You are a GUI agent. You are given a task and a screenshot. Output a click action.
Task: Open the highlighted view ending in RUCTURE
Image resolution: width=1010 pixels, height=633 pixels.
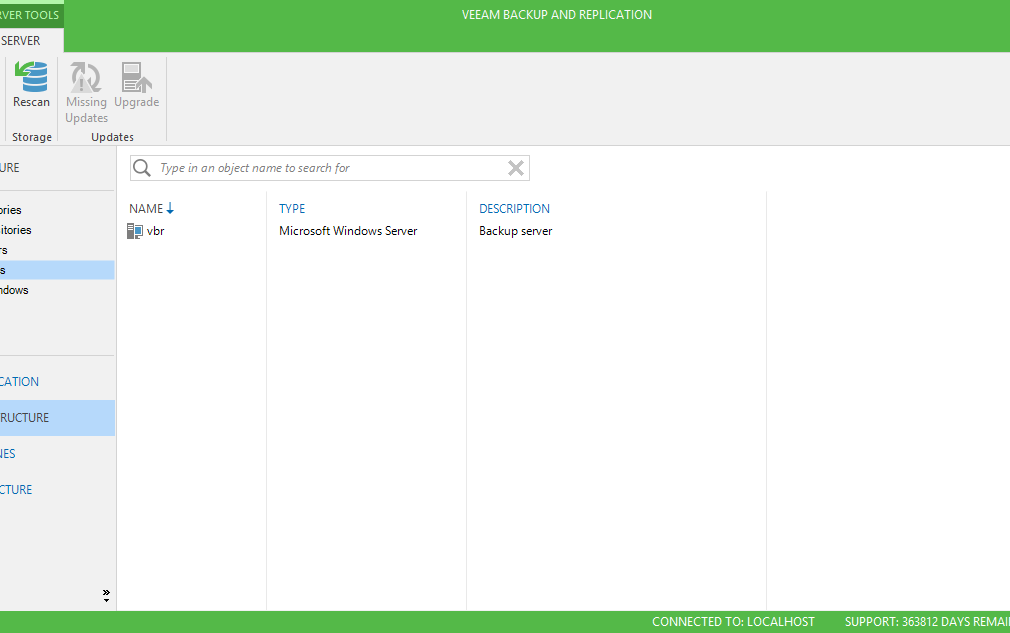(57, 418)
